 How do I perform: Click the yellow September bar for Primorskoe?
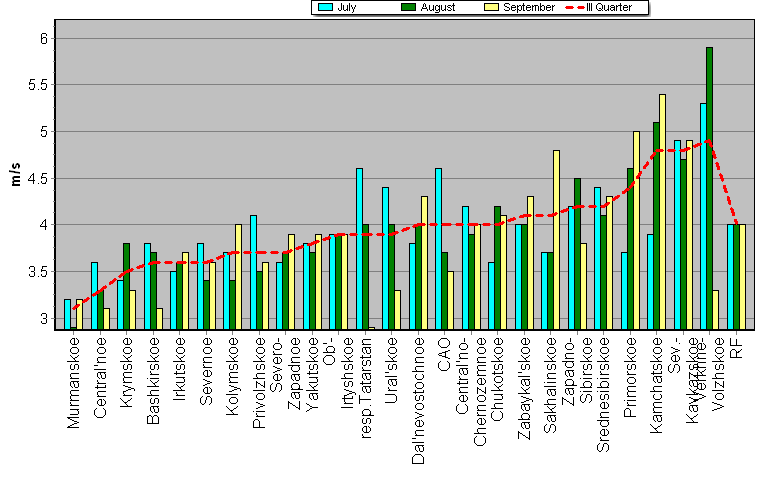tap(636, 231)
